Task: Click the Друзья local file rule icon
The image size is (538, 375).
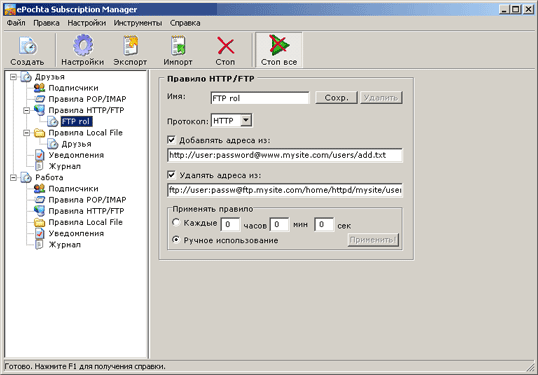Action: point(52,144)
